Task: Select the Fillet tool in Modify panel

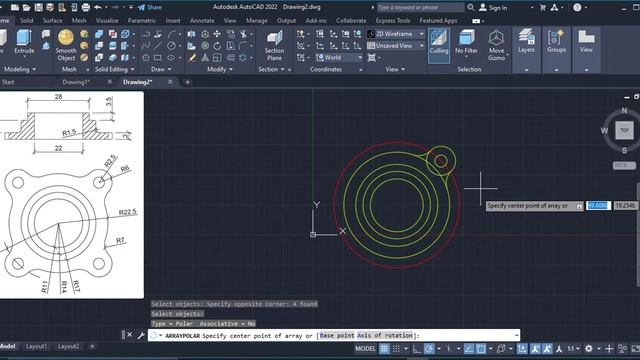Action: pyautogui.click(x=243, y=46)
